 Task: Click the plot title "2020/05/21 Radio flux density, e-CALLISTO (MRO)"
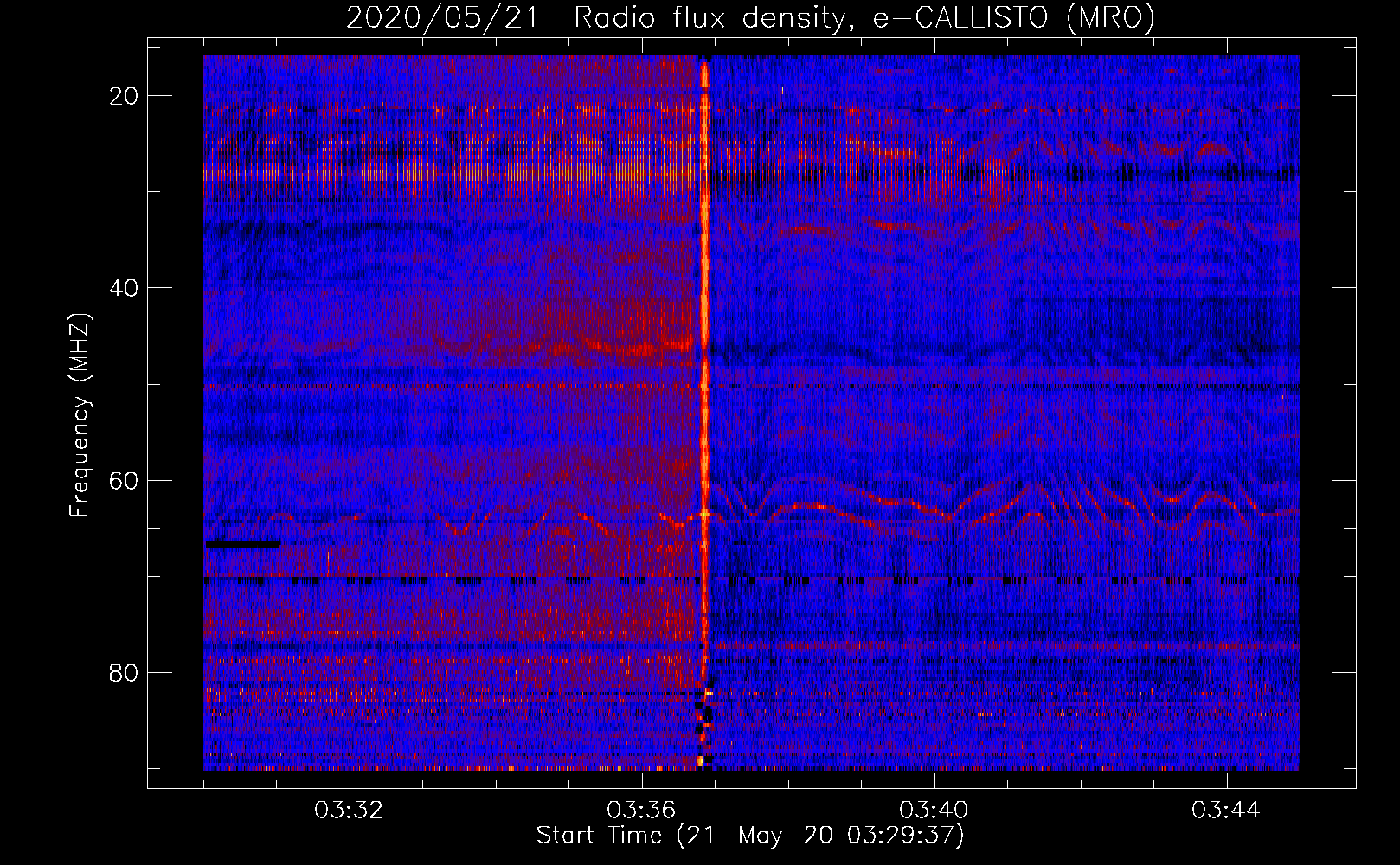(x=750, y=17)
